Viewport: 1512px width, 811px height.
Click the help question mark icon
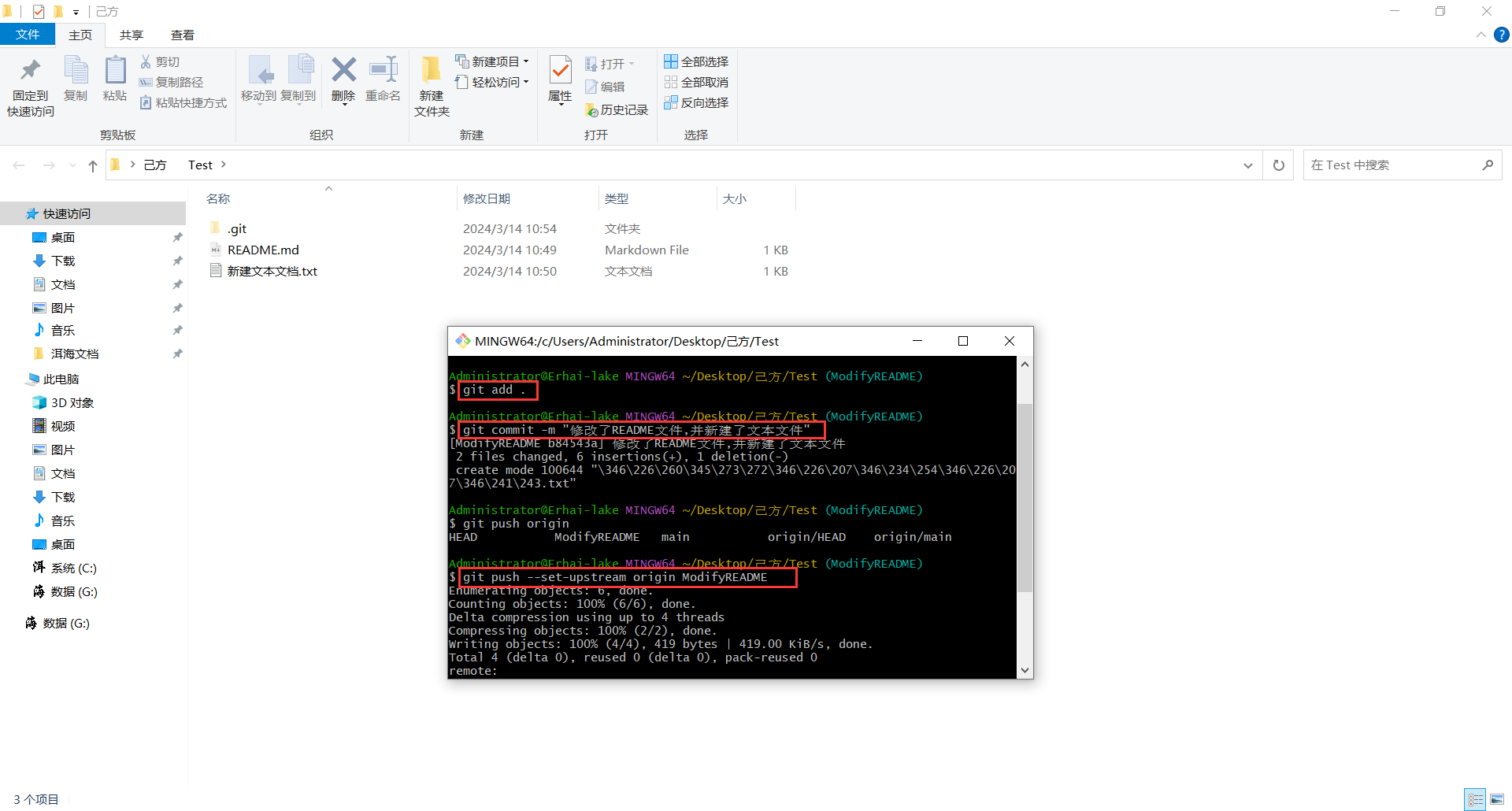(1502, 35)
